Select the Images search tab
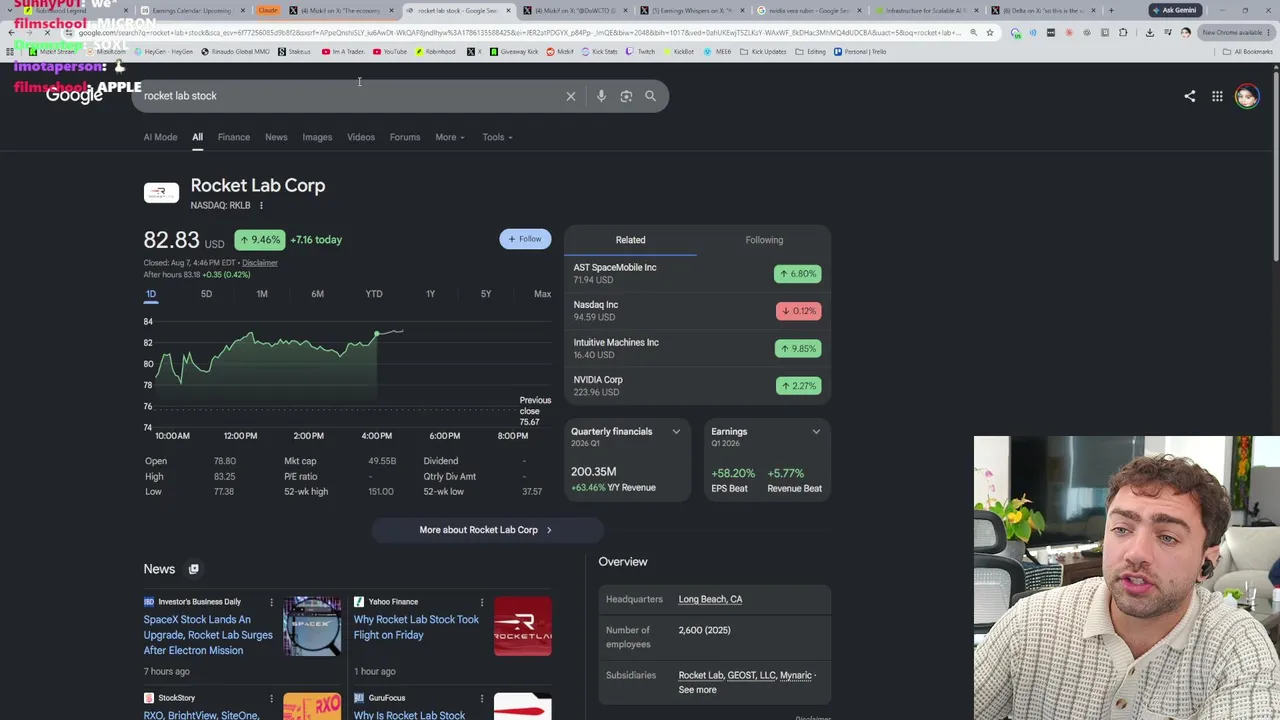The height and width of the screenshot is (720, 1280). coord(317,137)
